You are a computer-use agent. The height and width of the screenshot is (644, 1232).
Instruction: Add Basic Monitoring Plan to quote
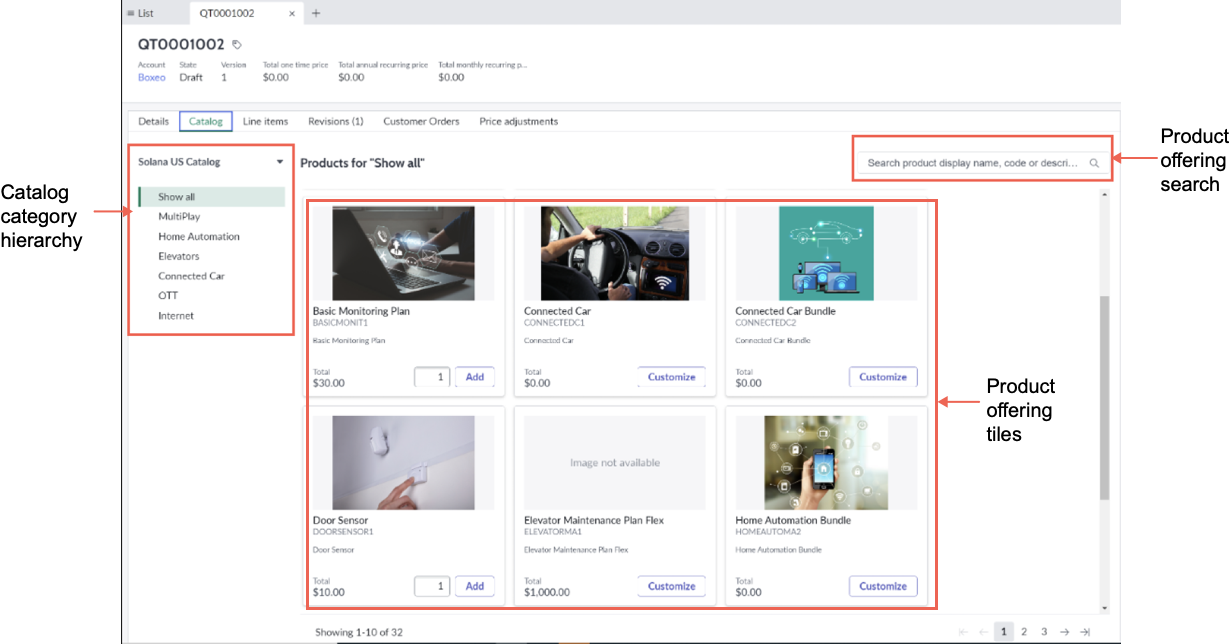pos(475,377)
